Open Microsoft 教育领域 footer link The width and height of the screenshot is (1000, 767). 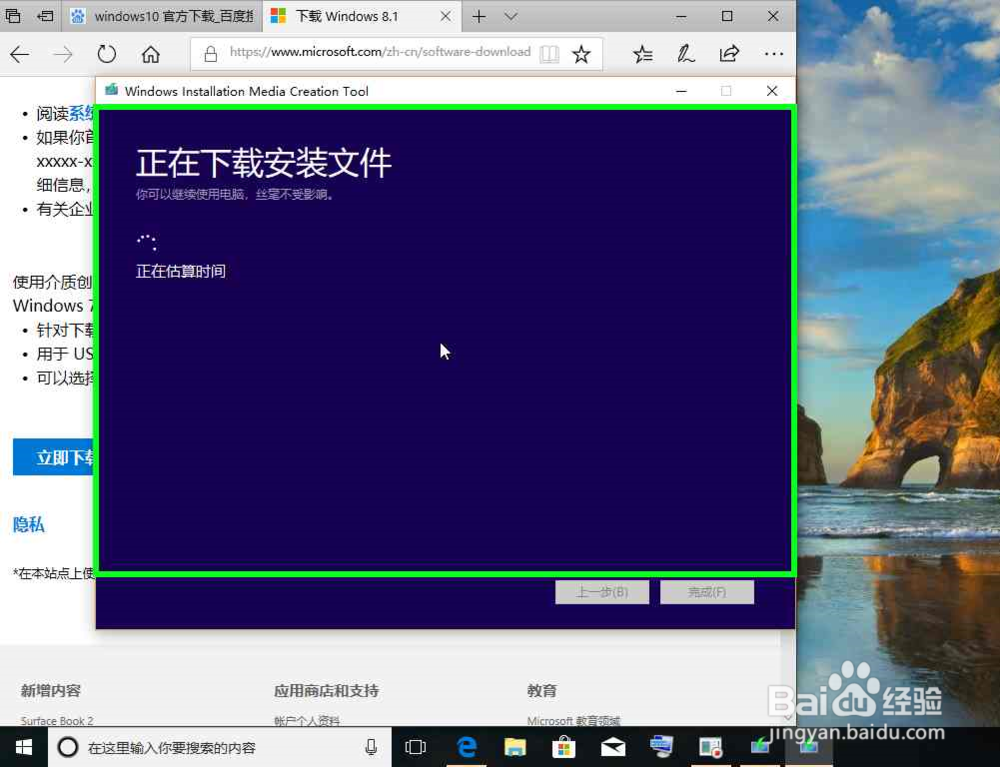(x=574, y=721)
